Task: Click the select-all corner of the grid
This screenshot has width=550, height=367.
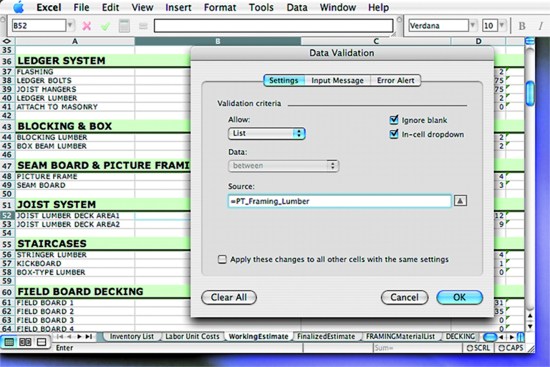Action: [7, 41]
